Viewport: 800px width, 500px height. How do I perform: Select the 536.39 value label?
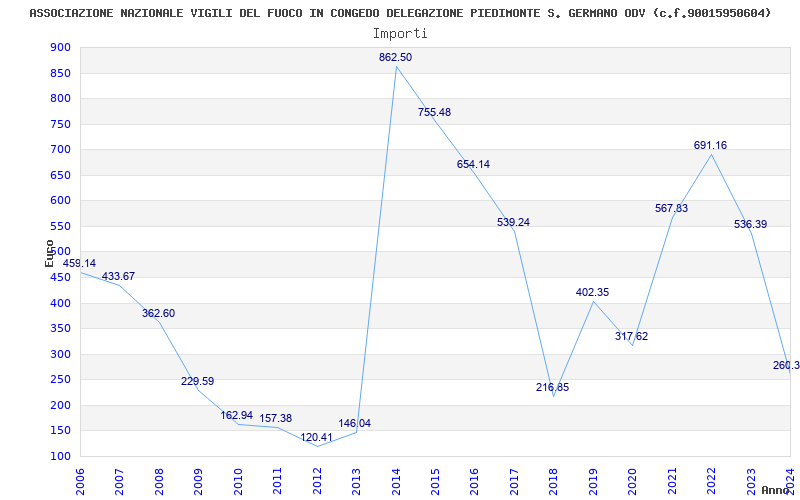tap(750, 224)
